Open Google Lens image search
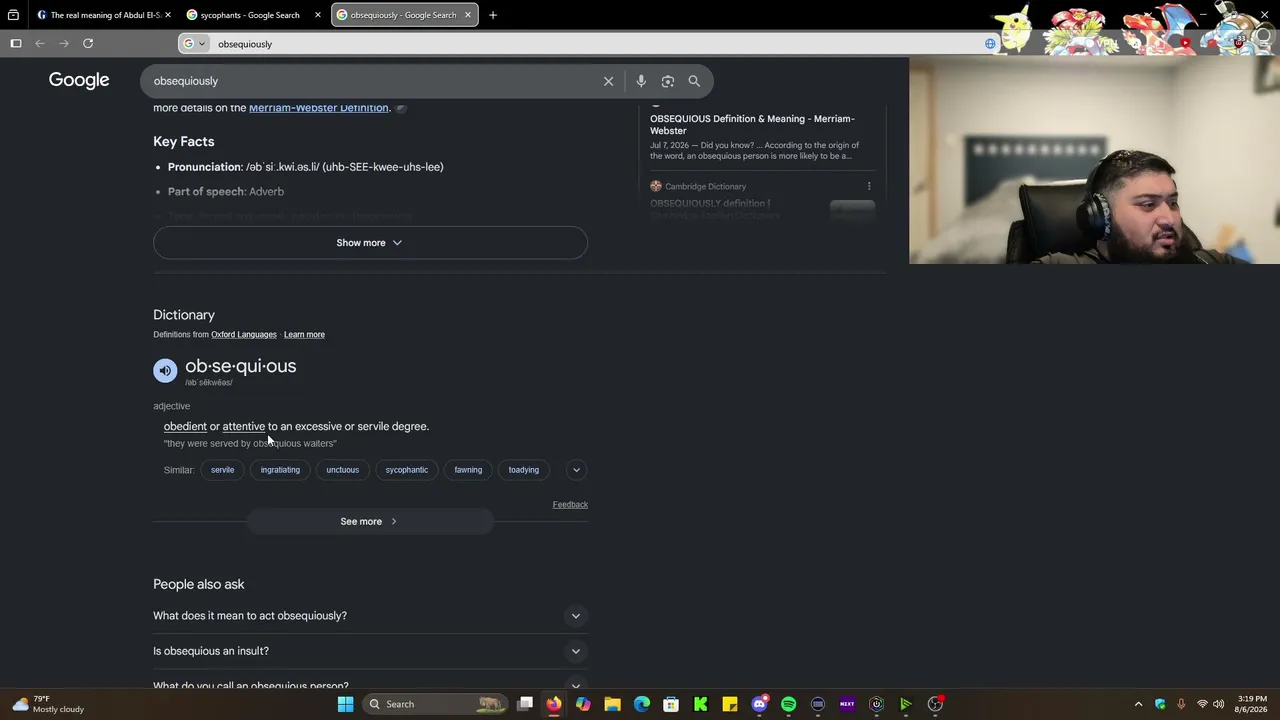The image size is (1280, 720). click(x=668, y=81)
